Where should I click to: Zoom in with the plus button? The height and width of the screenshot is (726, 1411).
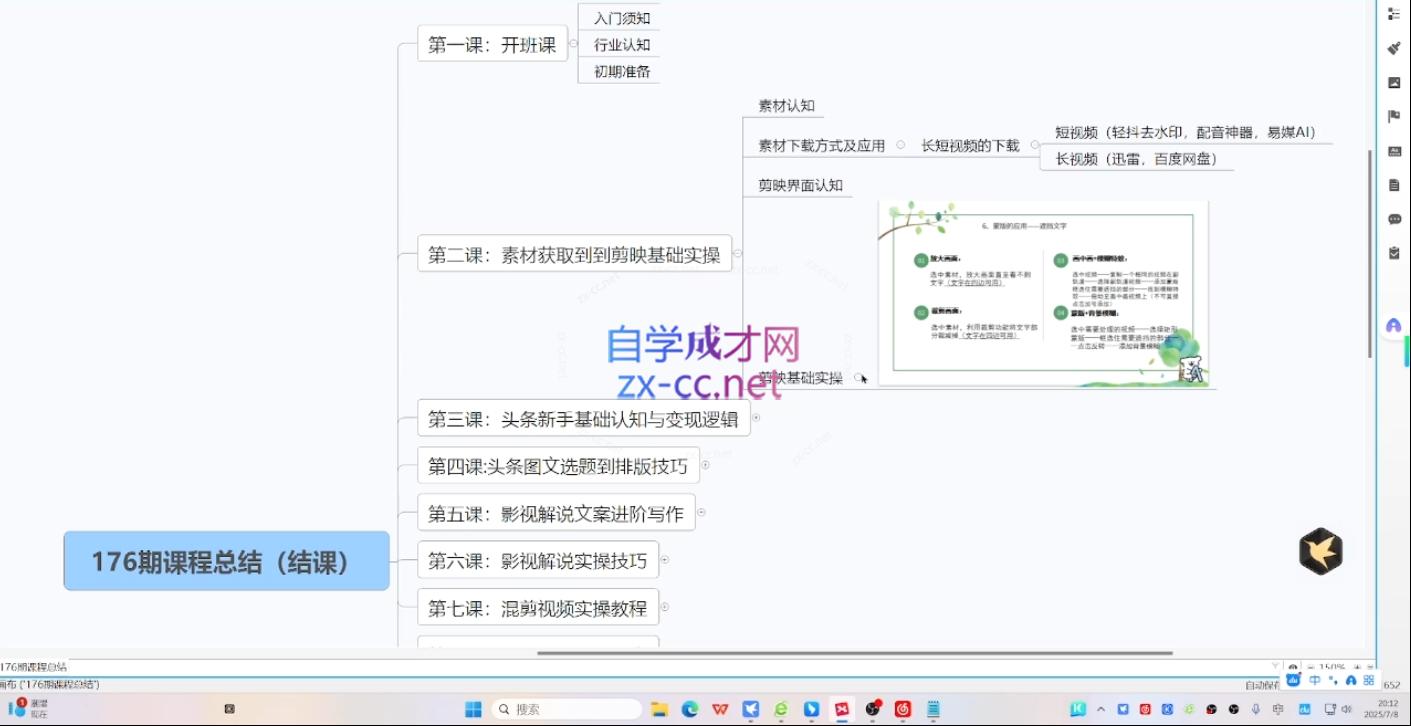click(x=1357, y=666)
